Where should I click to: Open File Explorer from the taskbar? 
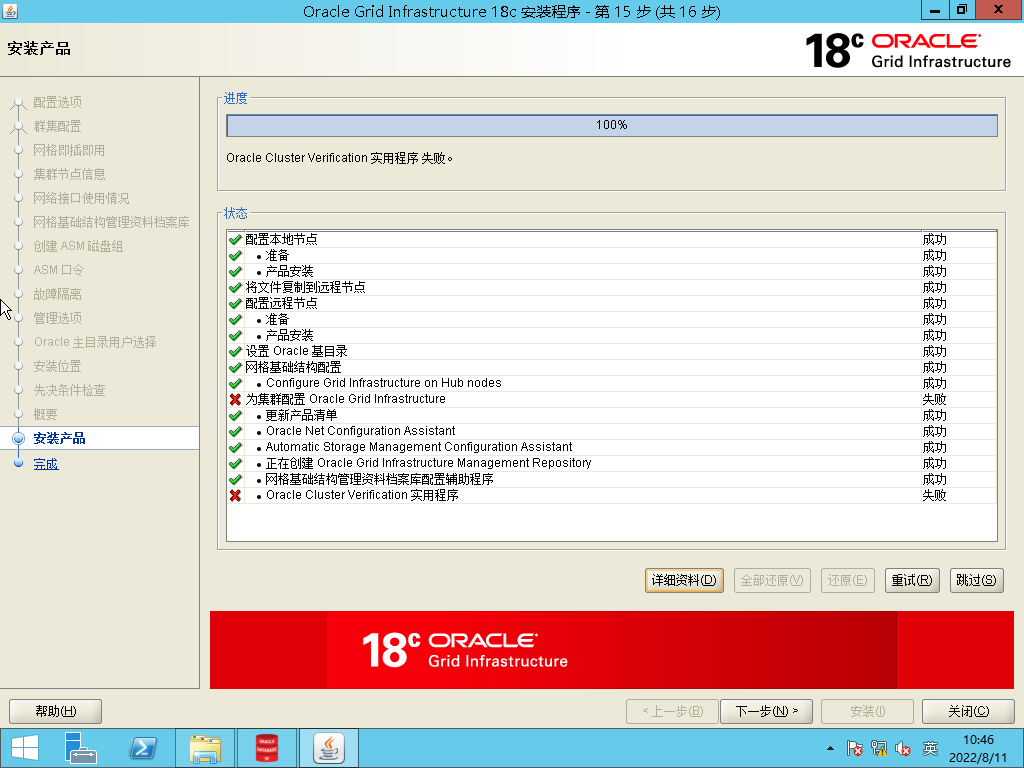[205, 748]
